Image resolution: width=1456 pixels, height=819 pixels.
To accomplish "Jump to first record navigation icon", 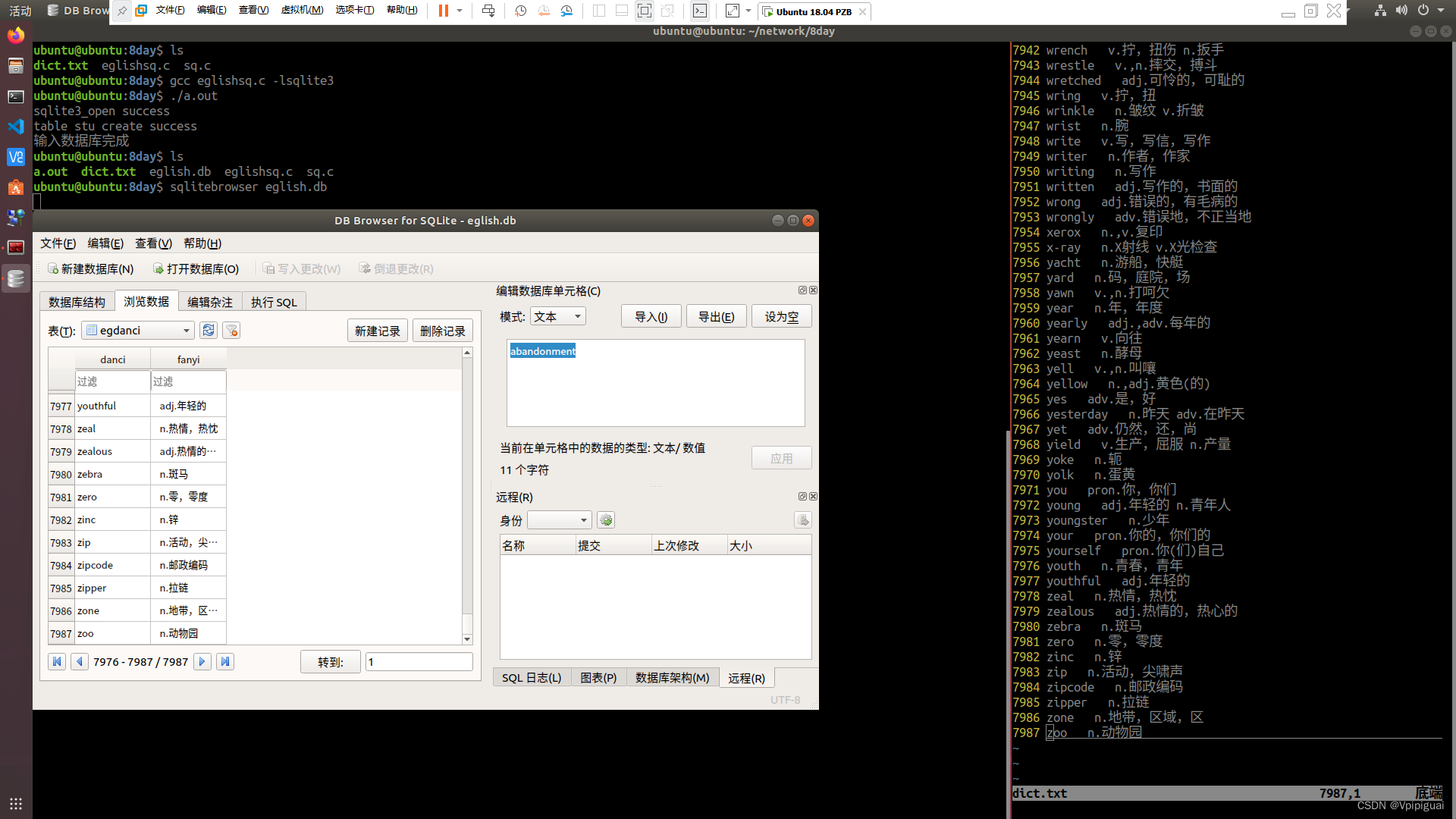I will 57,661.
